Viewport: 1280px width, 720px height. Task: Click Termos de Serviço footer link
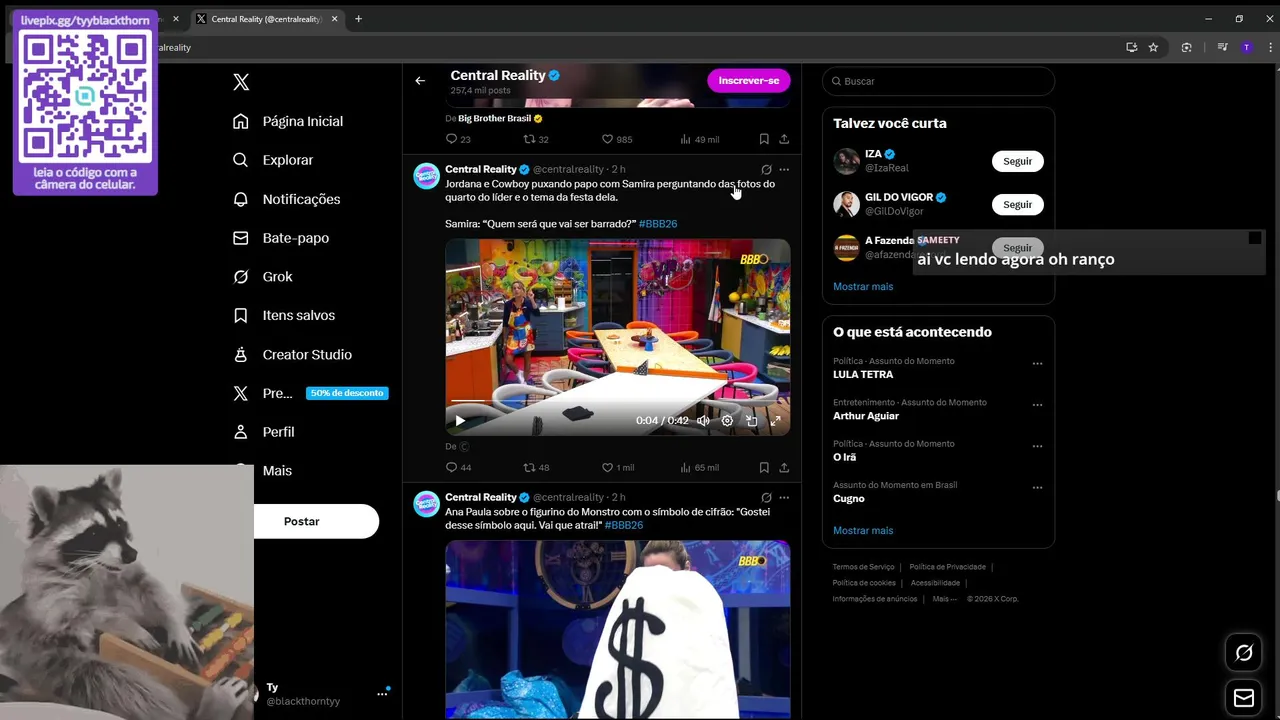[x=863, y=567]
